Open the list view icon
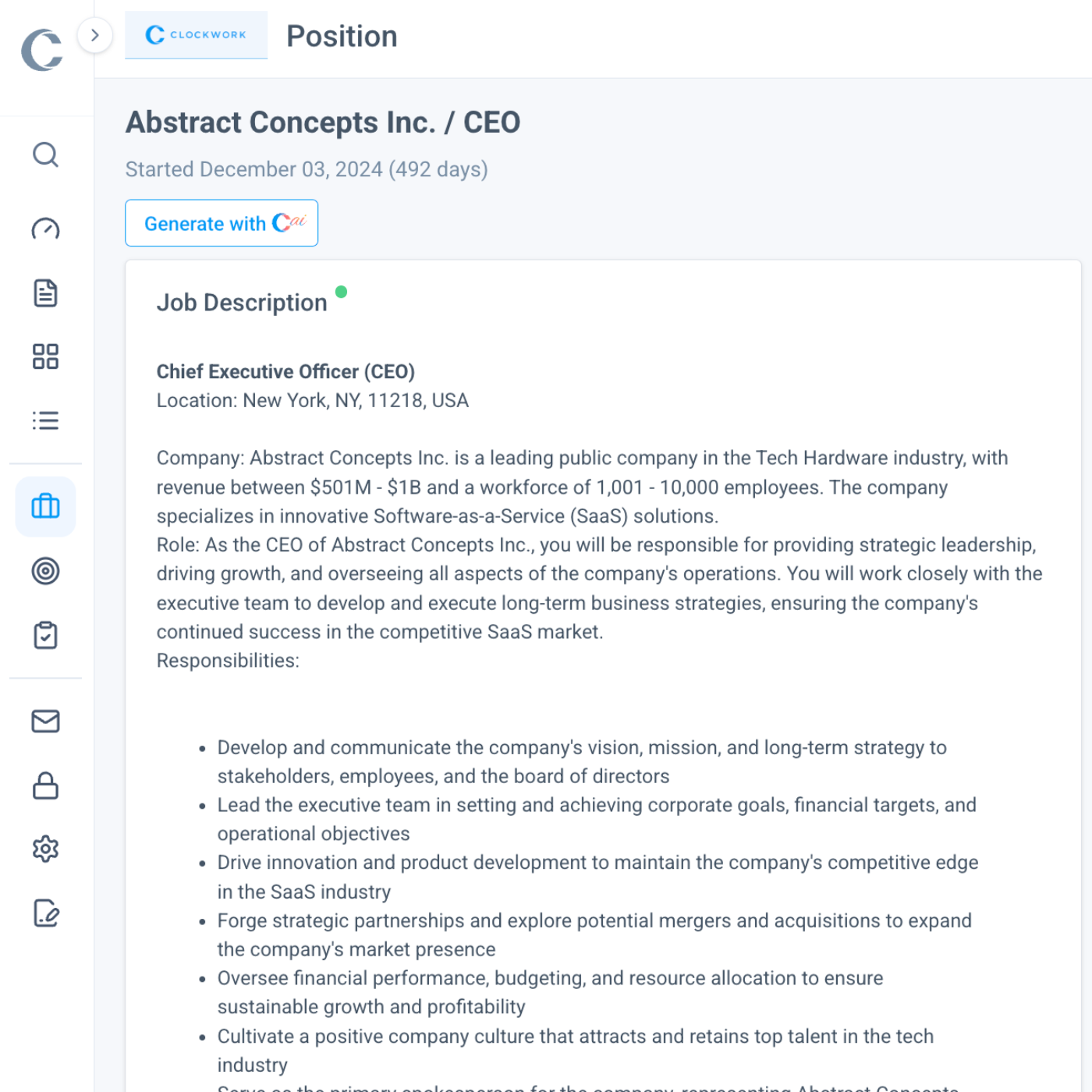 (x=45, y=420)
